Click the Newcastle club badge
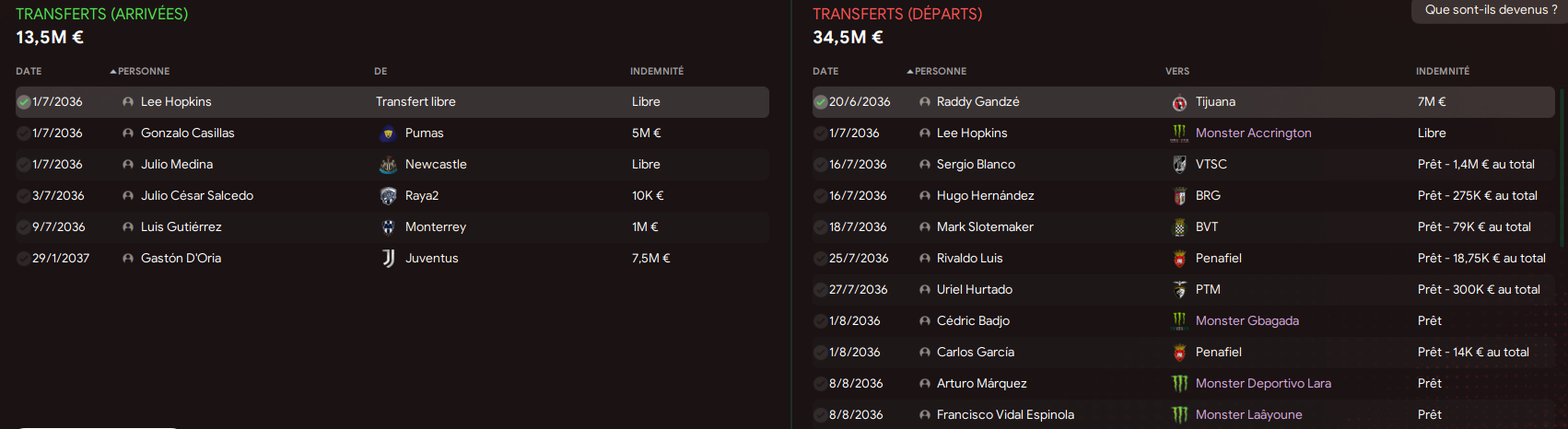 389,165
